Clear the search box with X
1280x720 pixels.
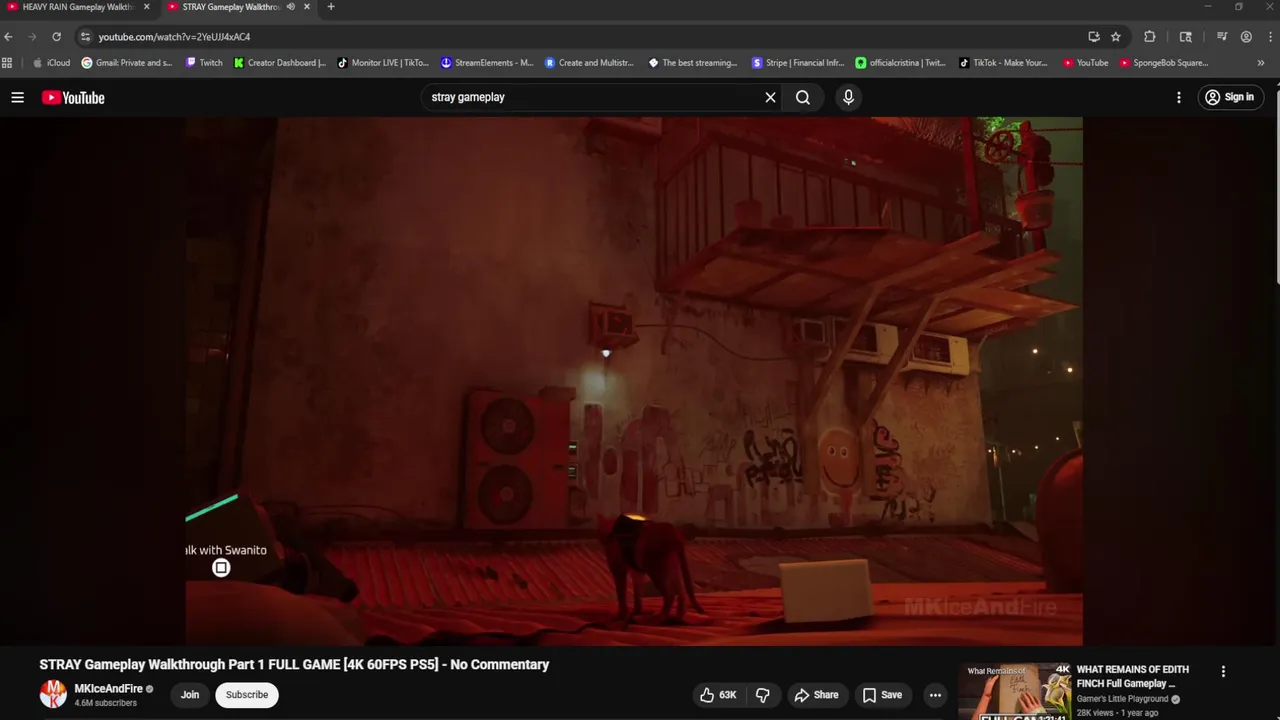tap(770, 97)
